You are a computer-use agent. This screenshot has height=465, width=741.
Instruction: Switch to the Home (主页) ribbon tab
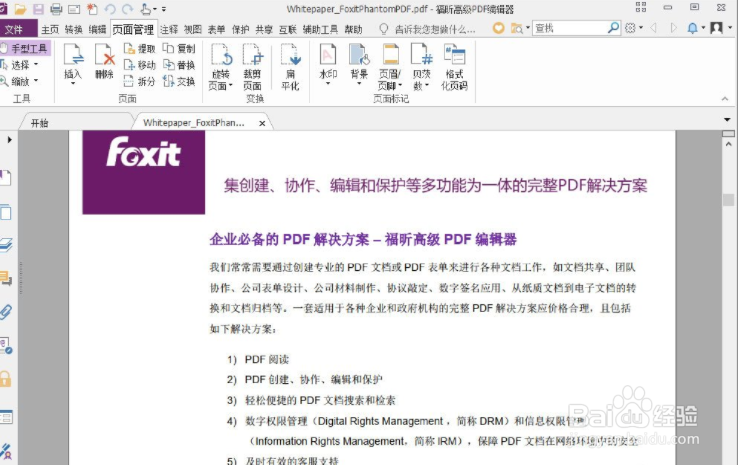(50, 29)
